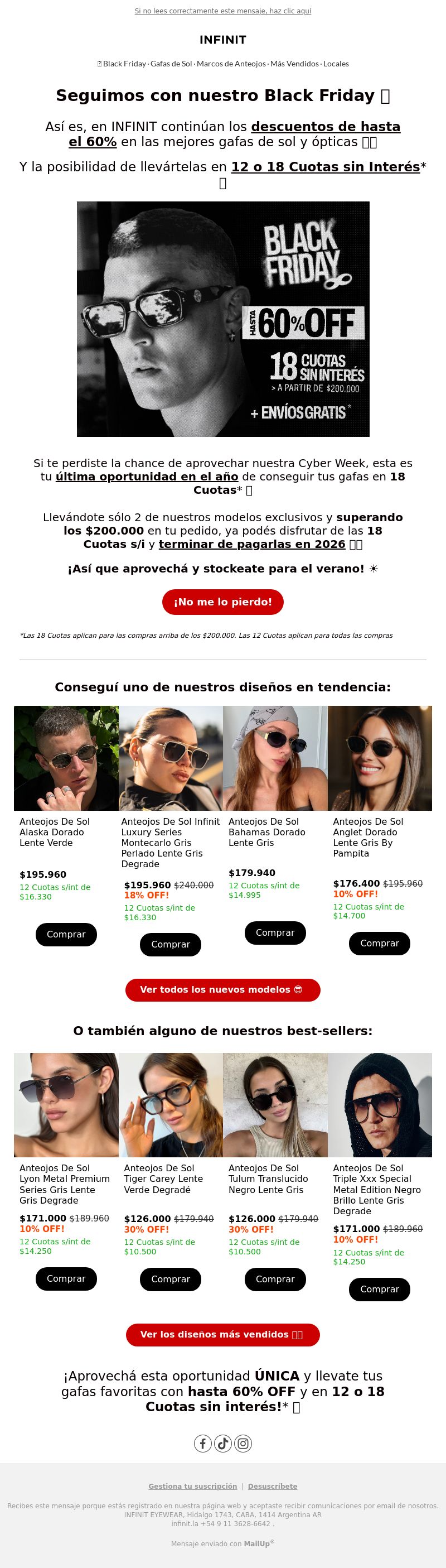Open the Locales menu link
This screenshot has width=446, height=1568.
coord(336,63)
